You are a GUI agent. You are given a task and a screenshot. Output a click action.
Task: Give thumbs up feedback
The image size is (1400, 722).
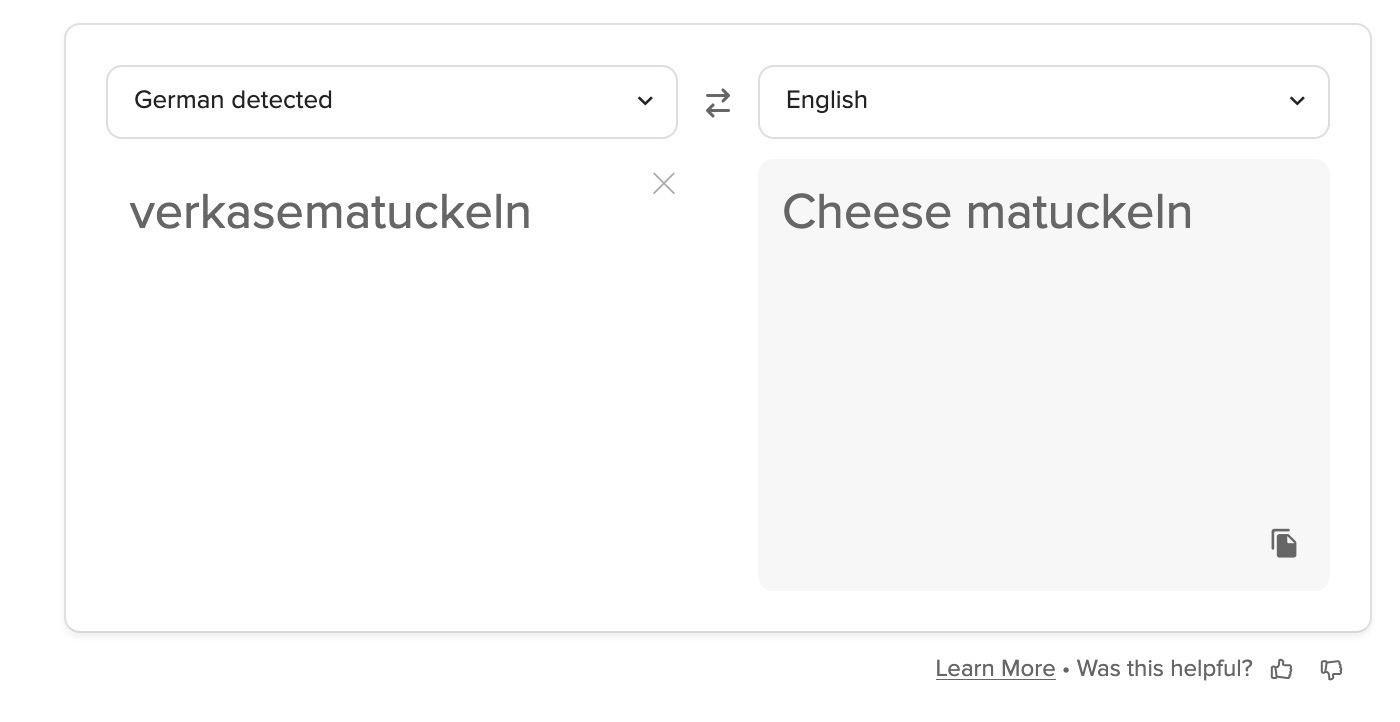[x=1281, y=670]
